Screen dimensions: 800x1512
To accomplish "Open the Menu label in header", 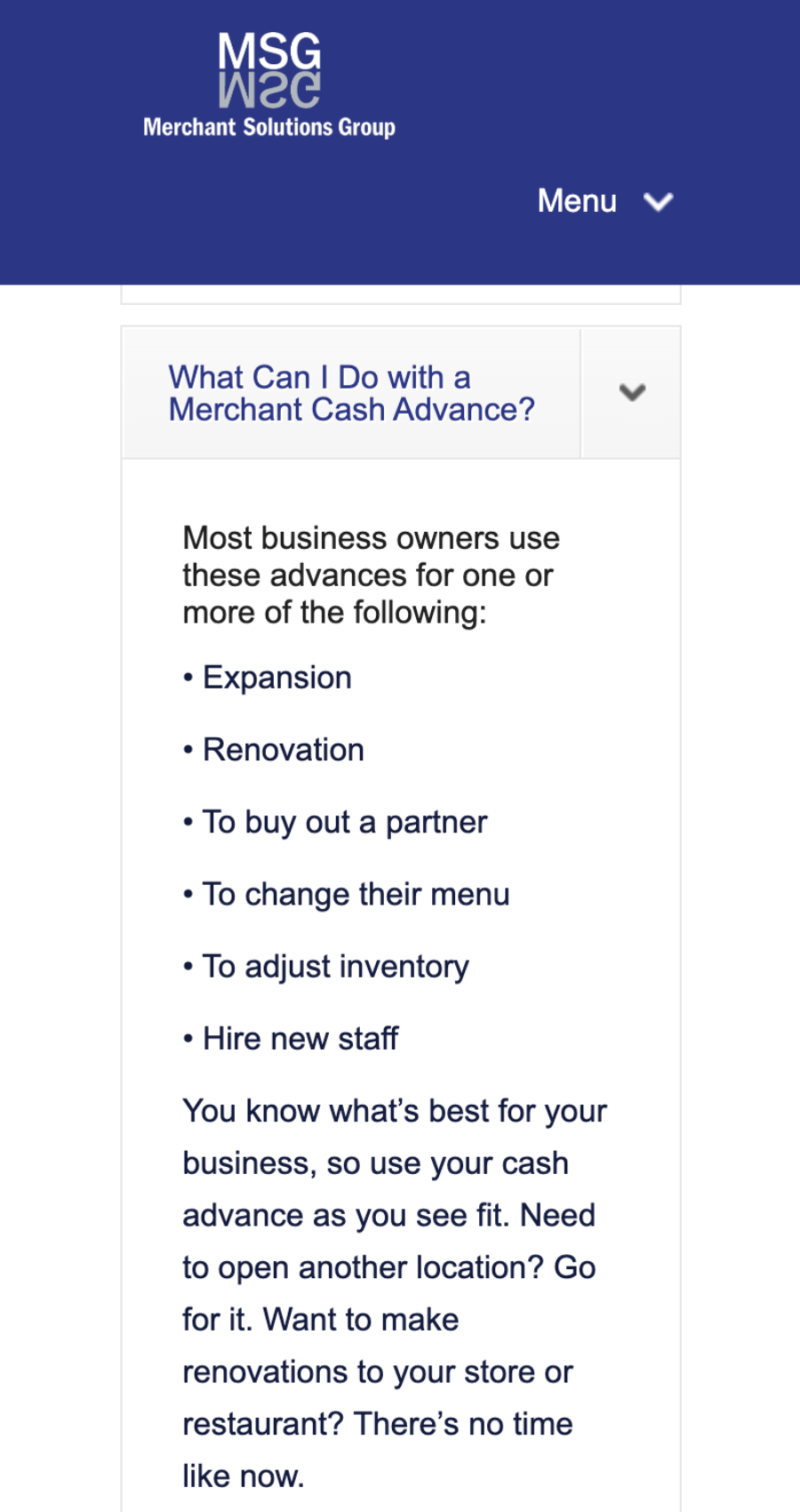I will [577, 201].
